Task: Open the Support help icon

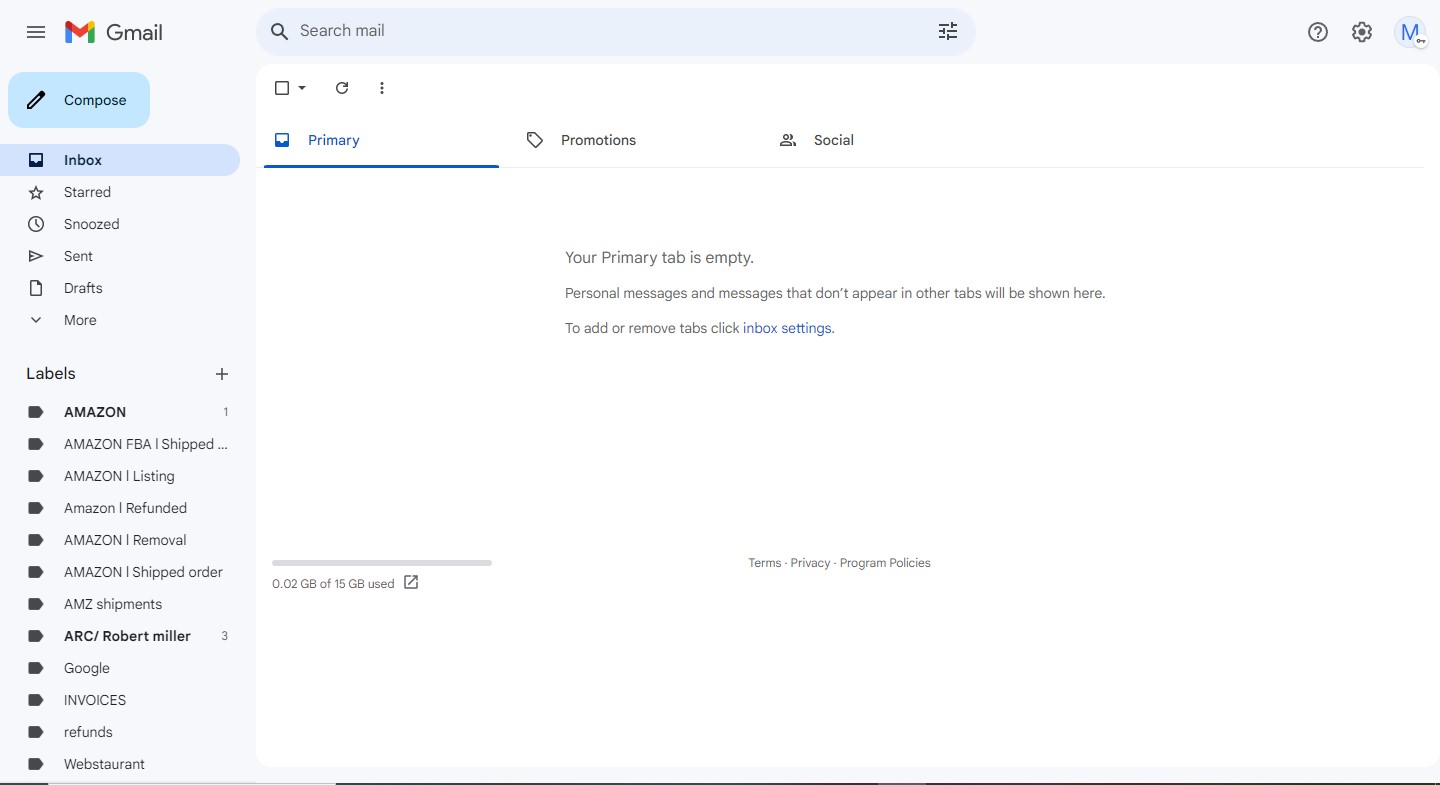Action: coord(1318,32)
